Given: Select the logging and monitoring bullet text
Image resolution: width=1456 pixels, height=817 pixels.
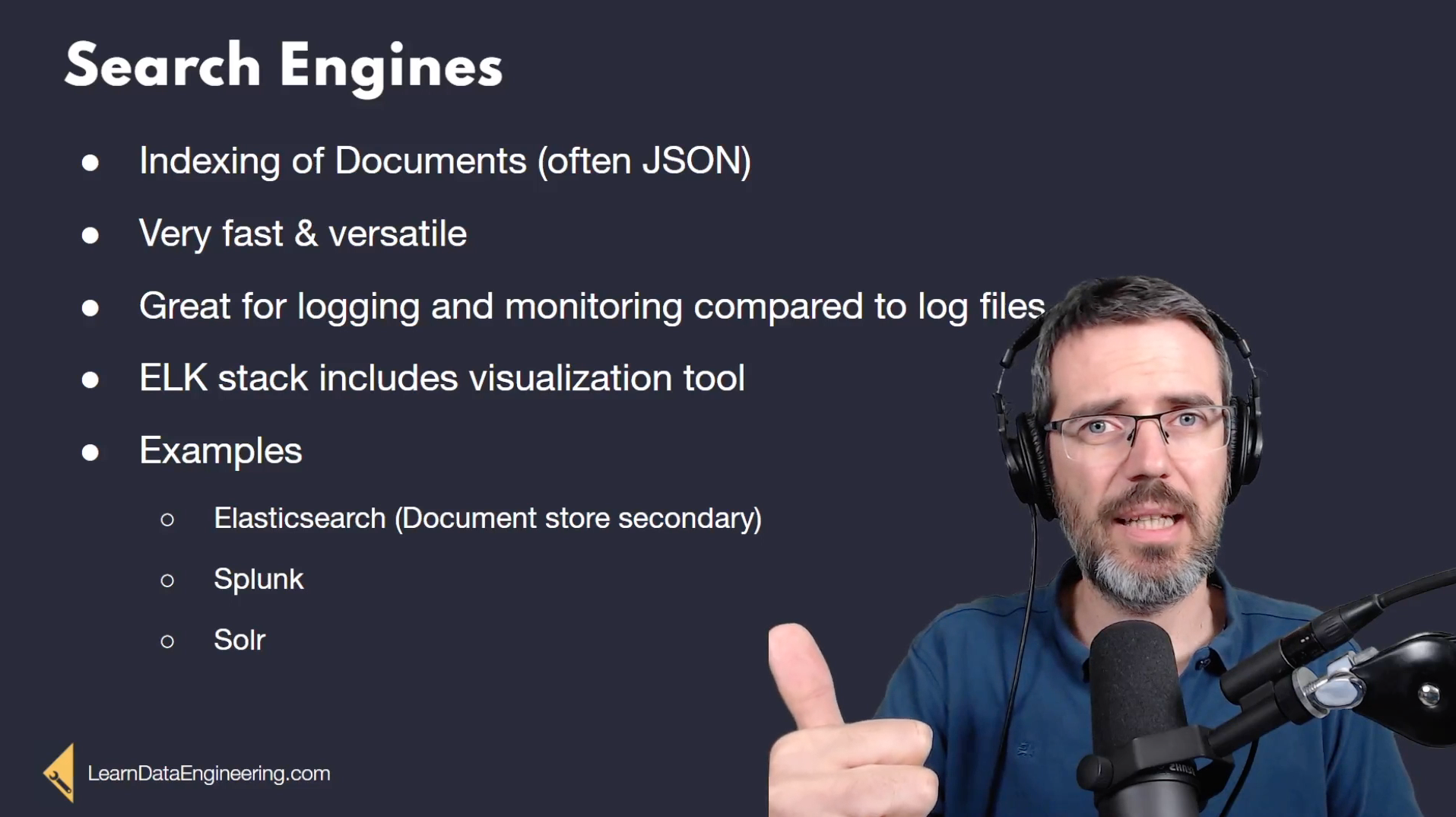Looking at the screenshot, I should 592,307.
